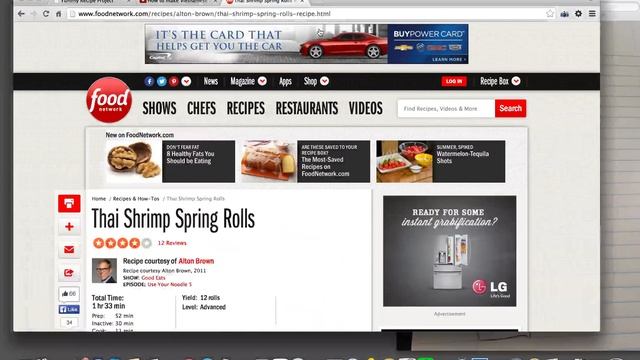
Task: Open Alton Brown chef link
Action: [x=196, y=261]
